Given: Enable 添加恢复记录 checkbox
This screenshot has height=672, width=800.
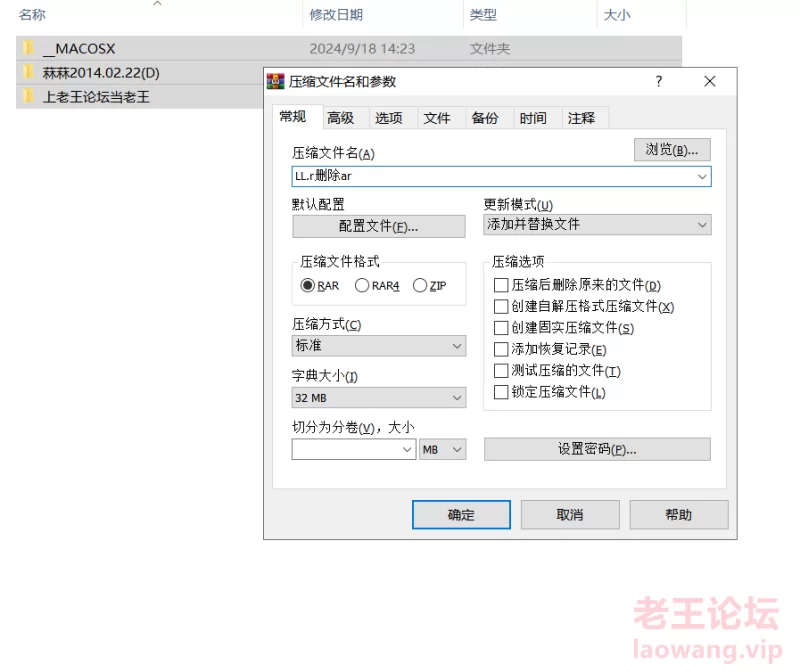Looking at the screenshot, I should tap(501, 349).
